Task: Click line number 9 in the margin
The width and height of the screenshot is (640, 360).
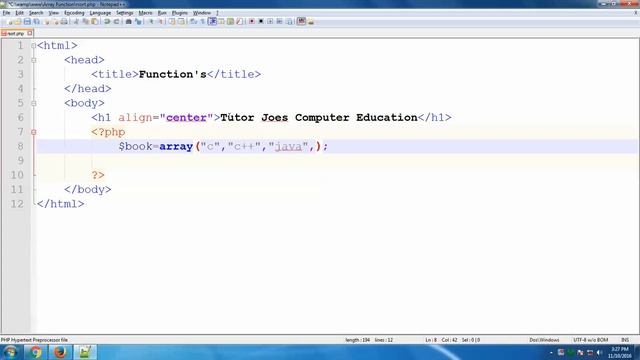Action: pyautogui.click(x=20, y=161)
